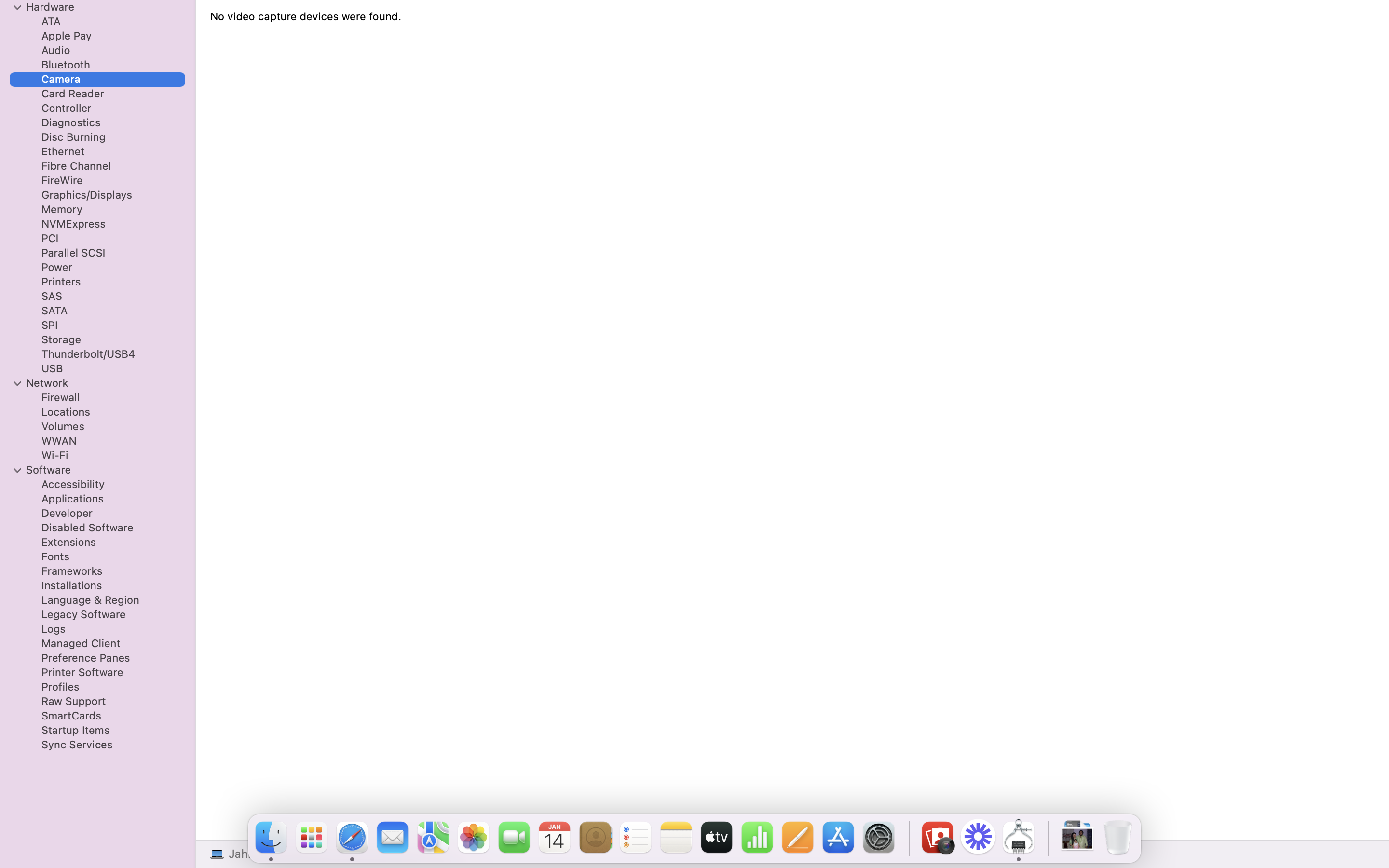Open the Applications software listing
The width and height of the screenshot is (1389, 868).
tap(72, 499)
